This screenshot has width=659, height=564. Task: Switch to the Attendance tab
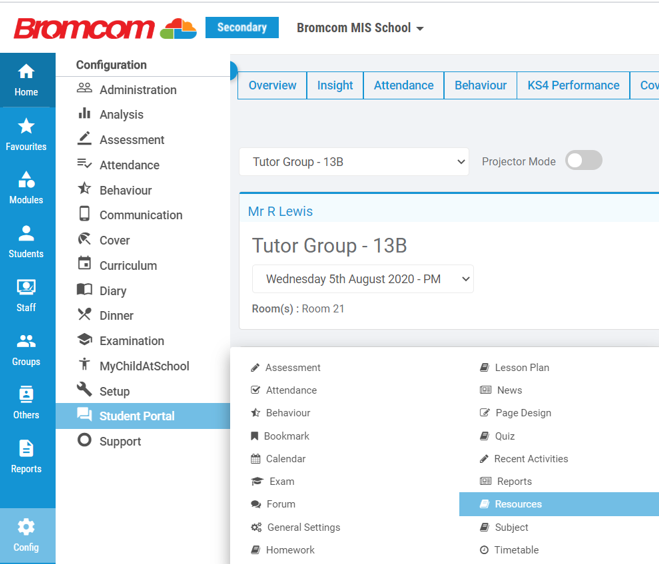point(403,85)
